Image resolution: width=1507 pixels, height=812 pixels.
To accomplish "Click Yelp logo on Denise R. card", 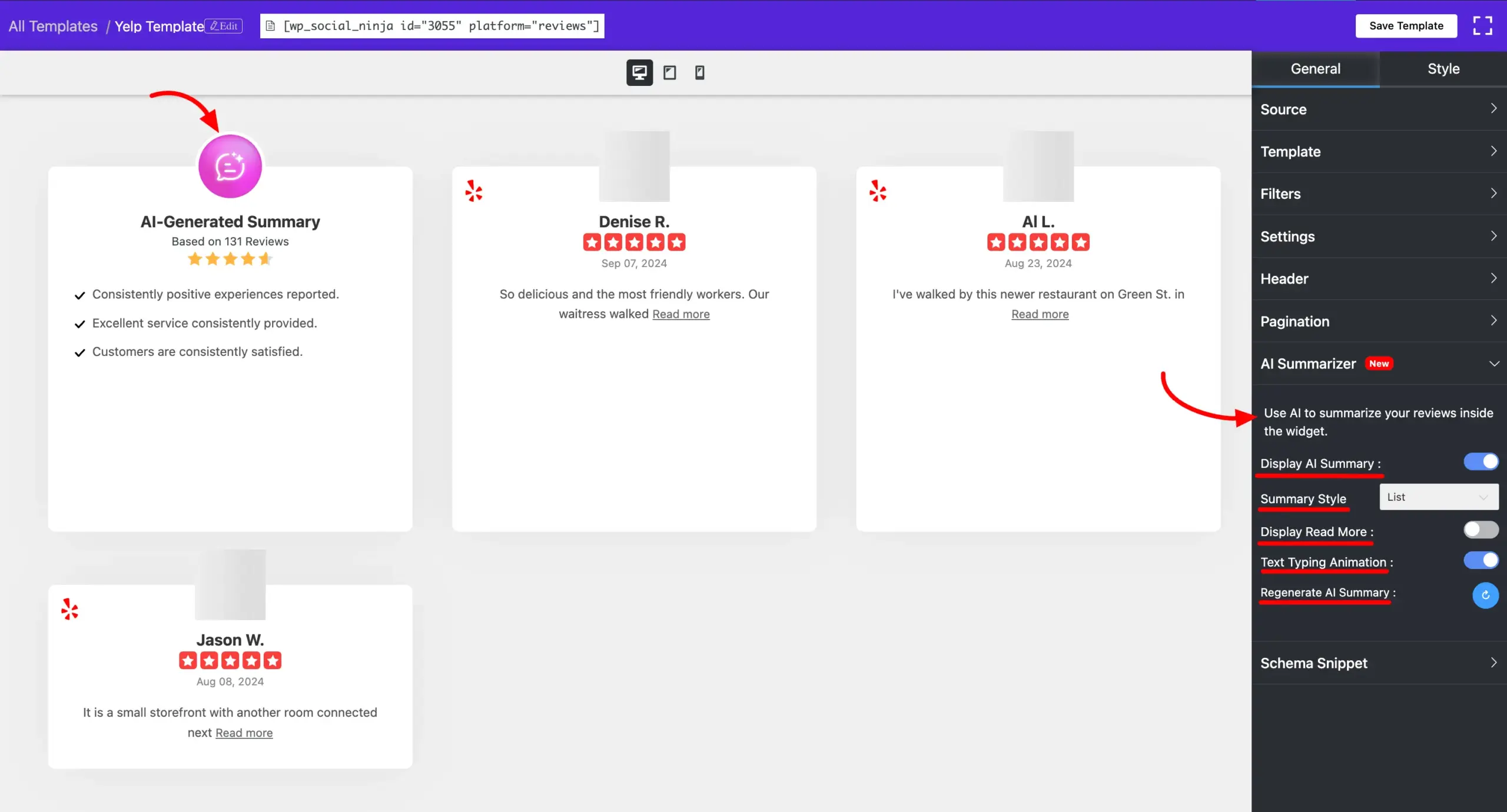I will click(x=474, y=191).
